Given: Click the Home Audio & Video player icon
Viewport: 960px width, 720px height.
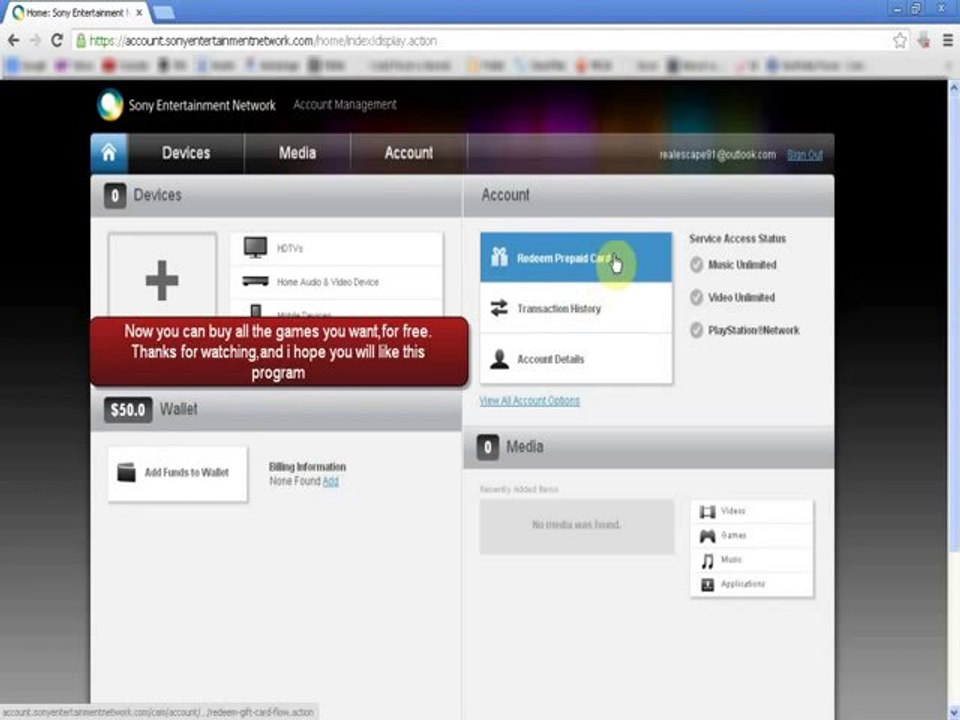Looking at the screenshot, I should click(255, 282).
